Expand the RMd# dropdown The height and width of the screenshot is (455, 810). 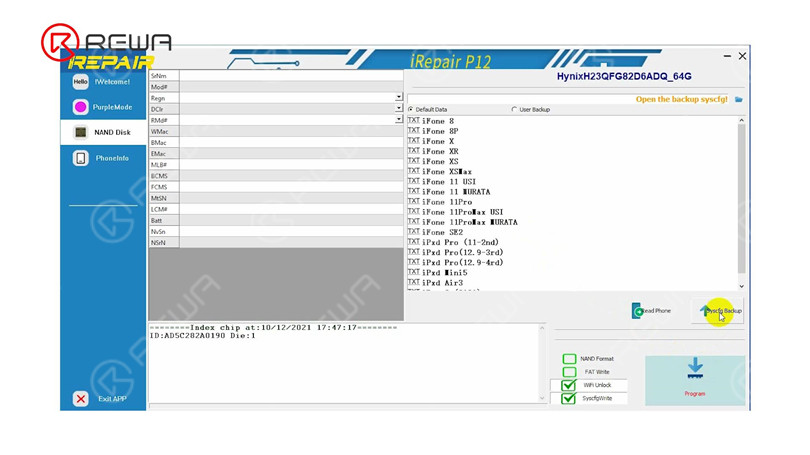tap(398, 119)
